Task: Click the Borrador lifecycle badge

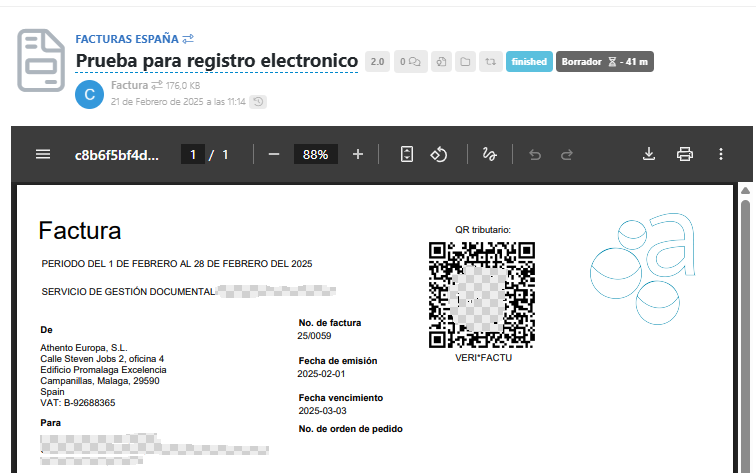Action: [604, 62]
